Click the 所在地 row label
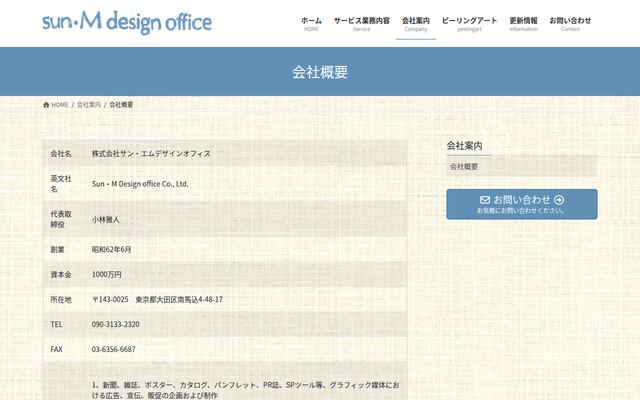 [61, 300]
